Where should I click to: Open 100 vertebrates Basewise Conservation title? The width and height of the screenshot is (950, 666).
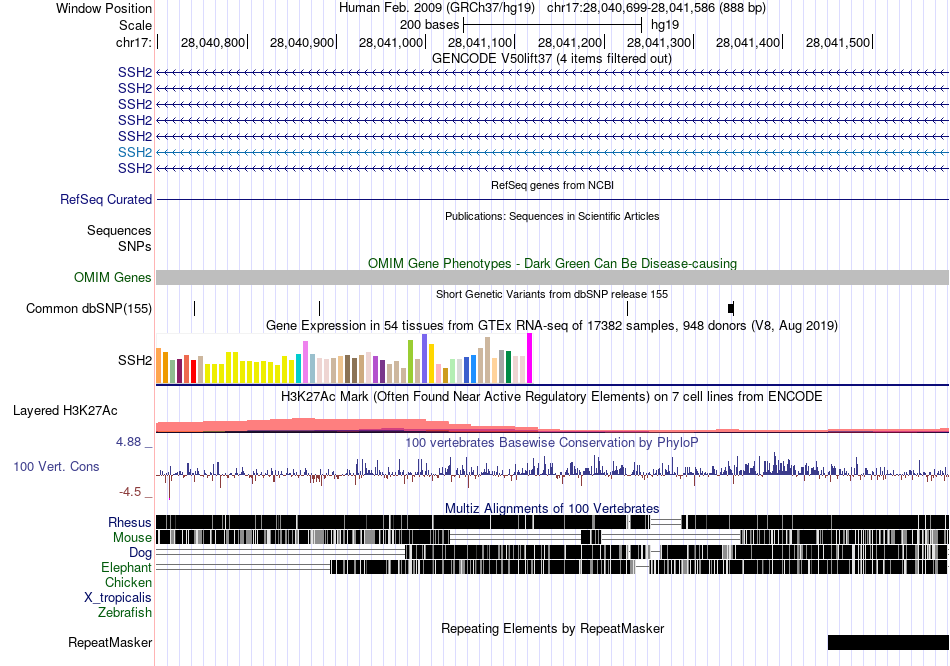pyautogui.click(x=552, y=443)
